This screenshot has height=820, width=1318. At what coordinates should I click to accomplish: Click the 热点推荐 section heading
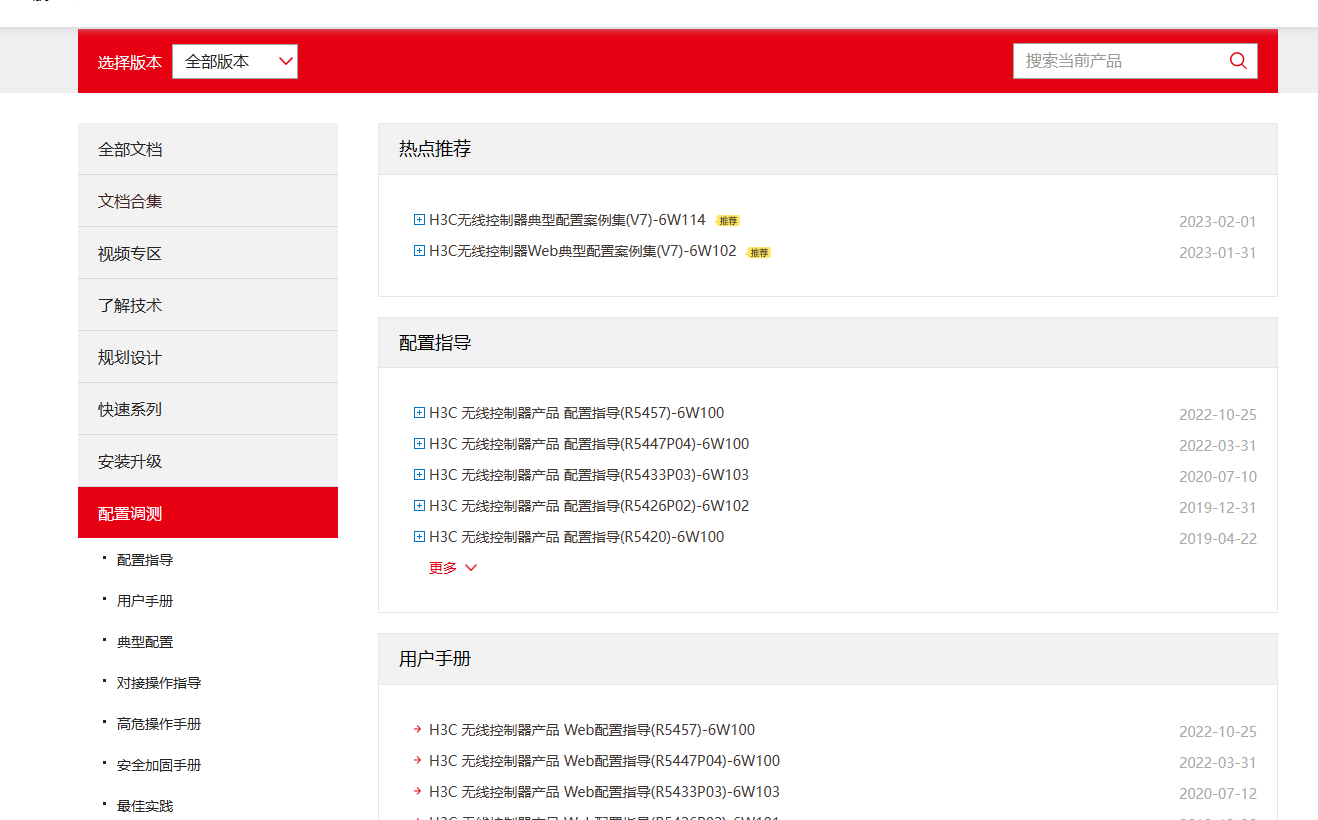435,149
